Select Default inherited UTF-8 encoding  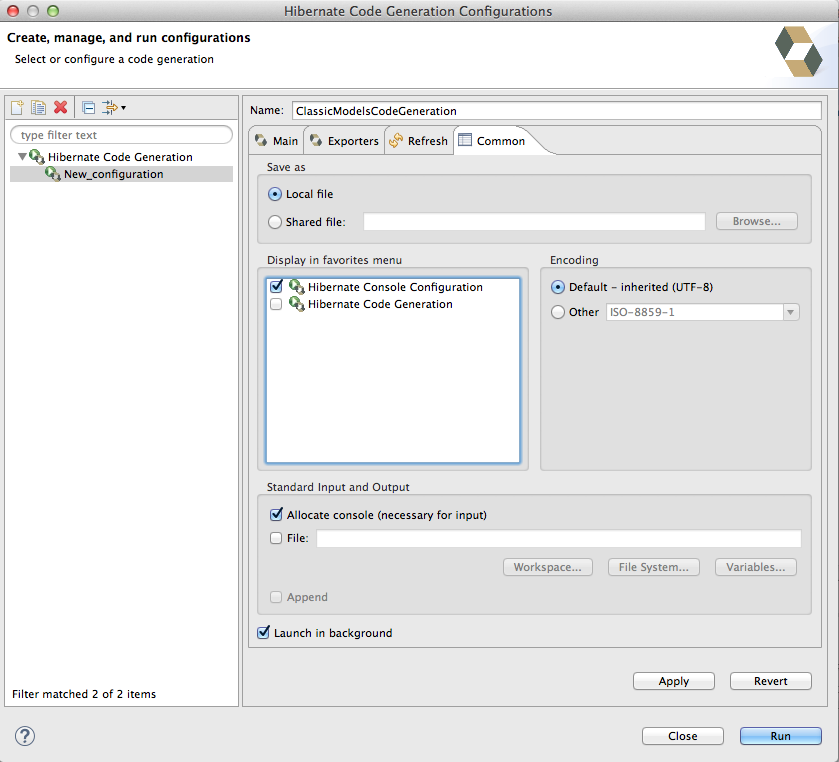558,287
